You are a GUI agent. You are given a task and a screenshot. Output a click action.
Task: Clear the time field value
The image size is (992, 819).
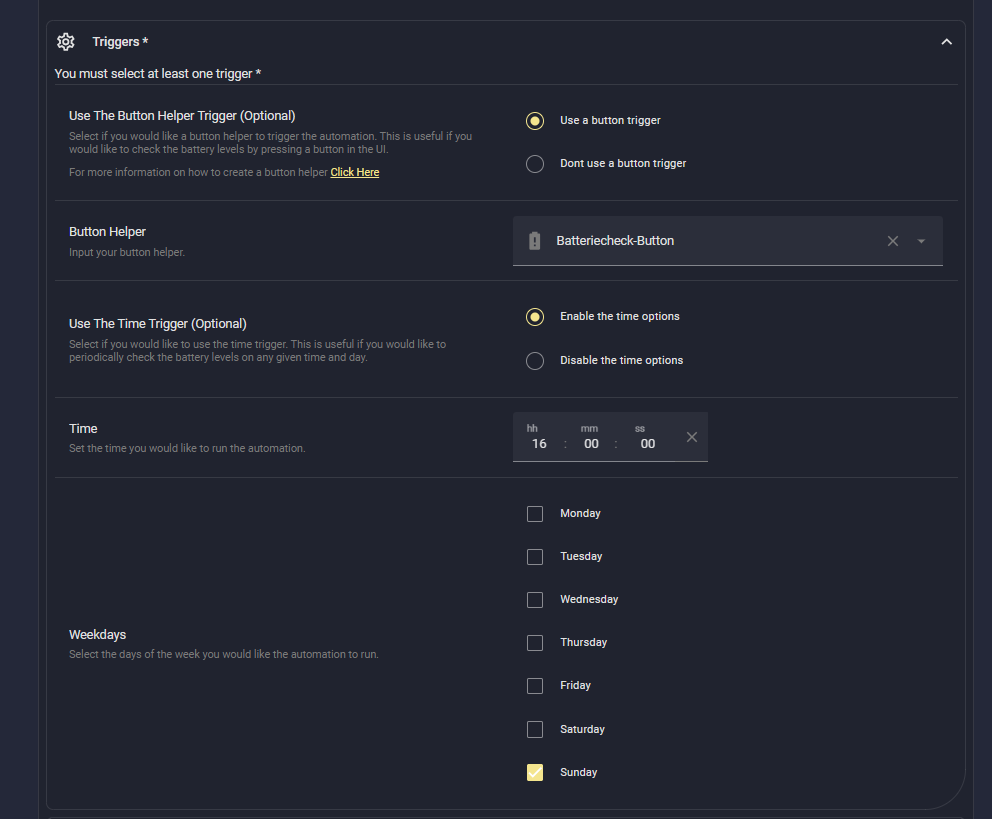pyautogui.click(x=691, y=437)
